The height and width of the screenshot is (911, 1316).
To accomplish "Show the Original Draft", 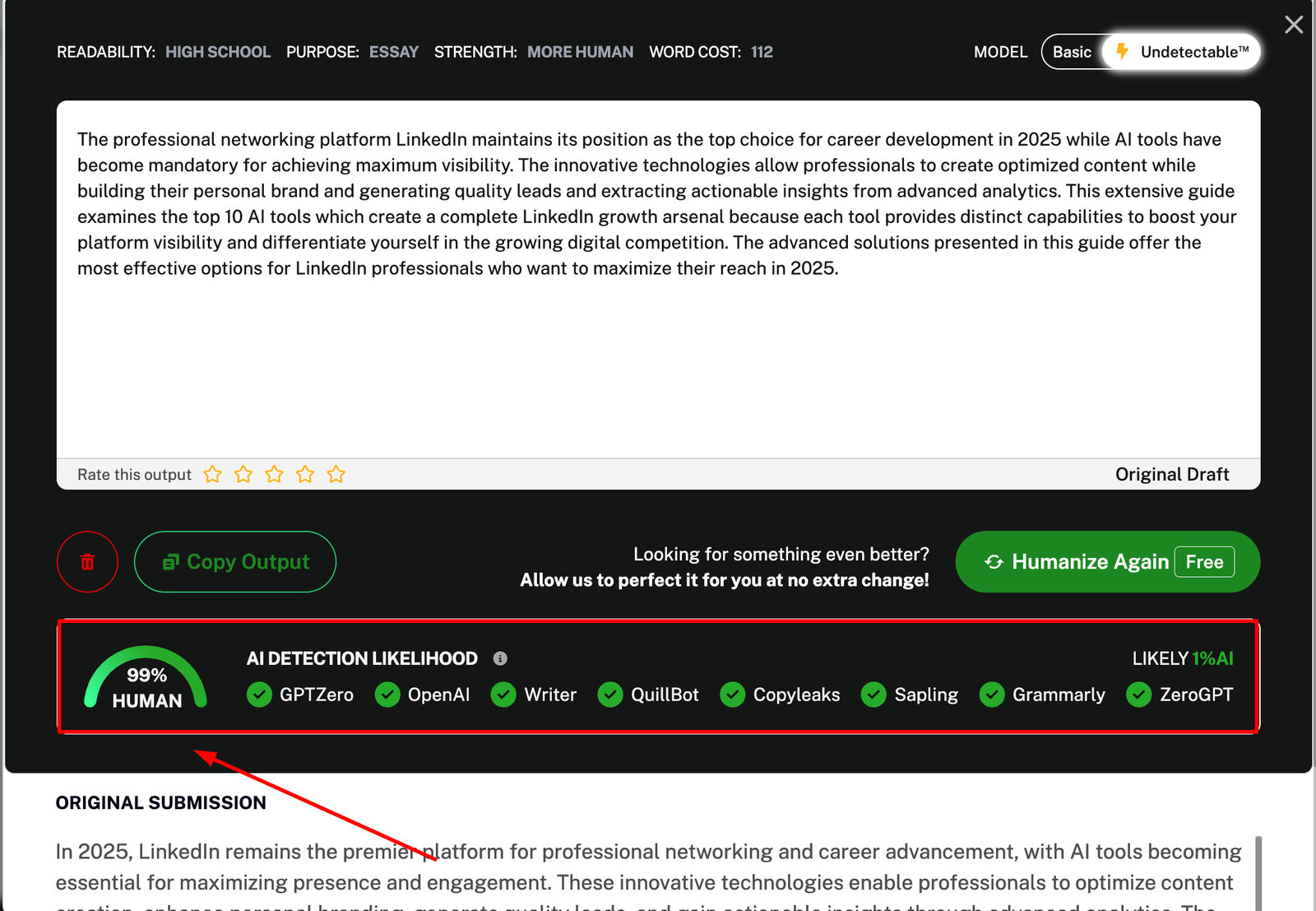I will 1172,474.
